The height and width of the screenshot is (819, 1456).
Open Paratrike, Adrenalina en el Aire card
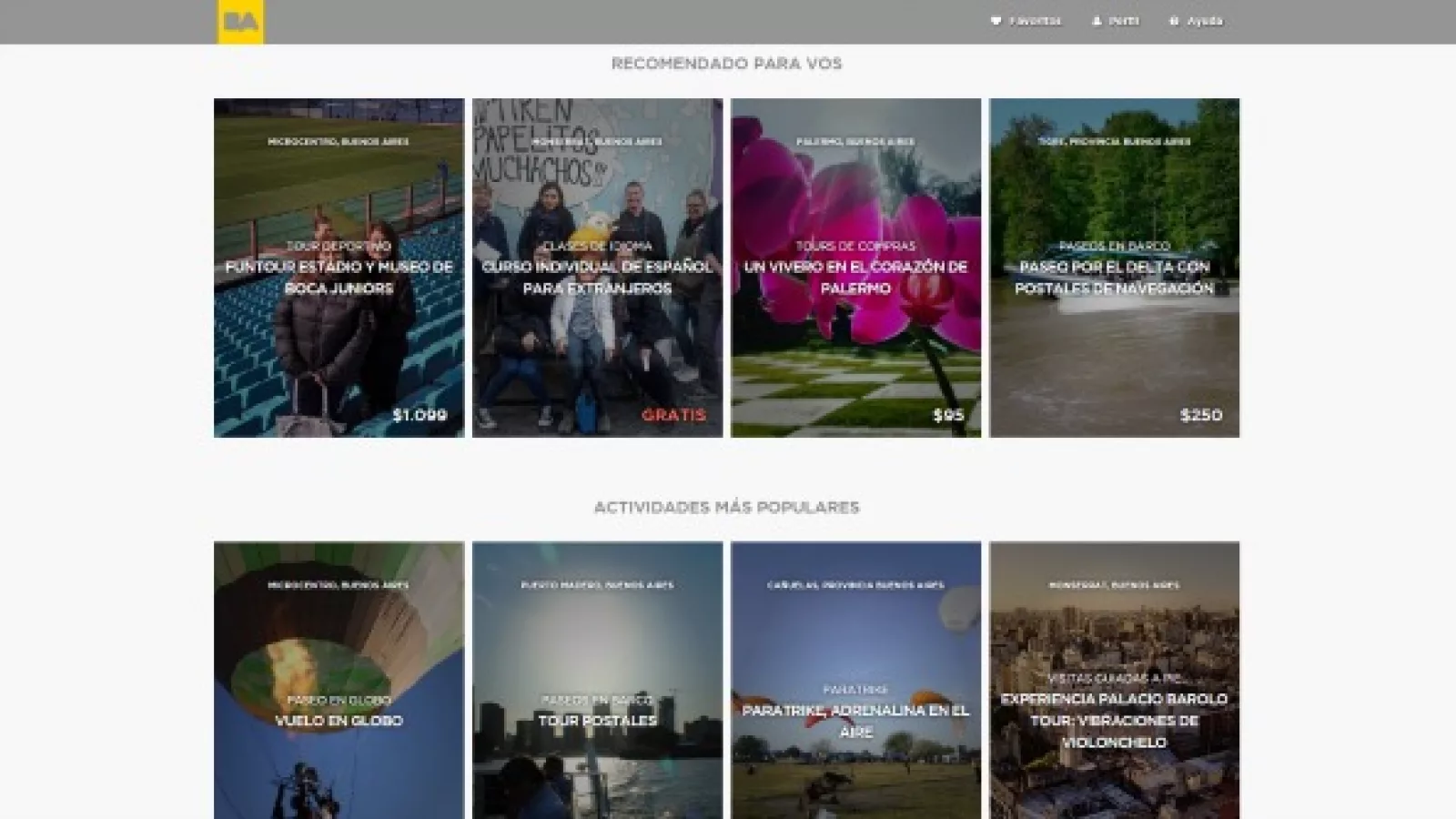pyautogui.click(x=855, y=720)
